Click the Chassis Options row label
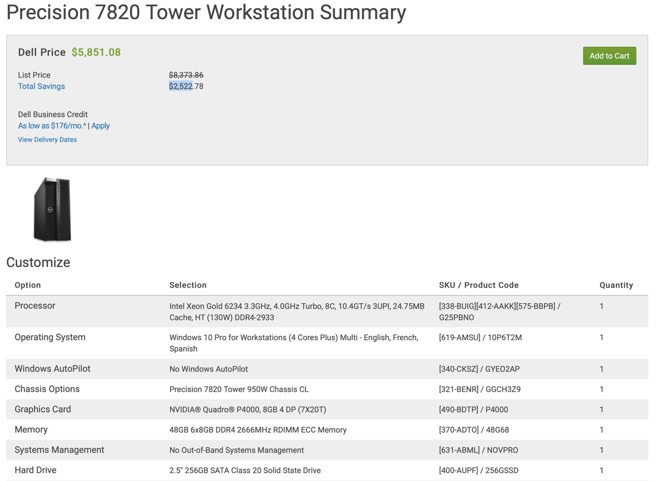Viewport: 660px width, 481px height. (x=47, y=389)
